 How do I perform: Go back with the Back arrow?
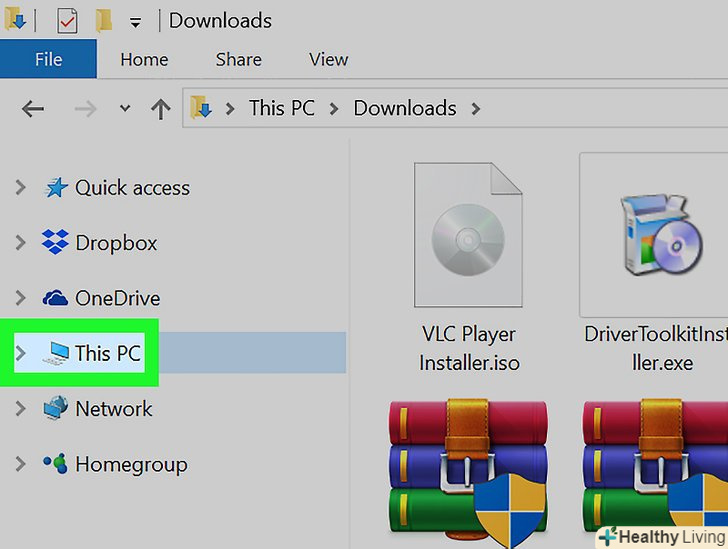point(33,109)
